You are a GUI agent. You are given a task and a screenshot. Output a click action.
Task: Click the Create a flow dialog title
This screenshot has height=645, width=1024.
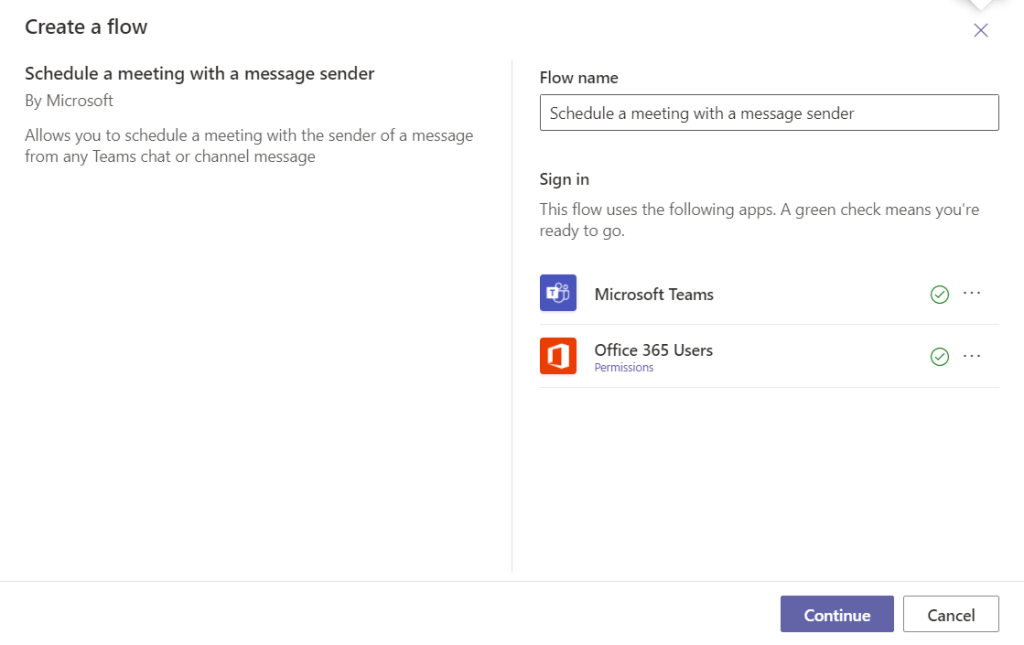coord(86,27)
